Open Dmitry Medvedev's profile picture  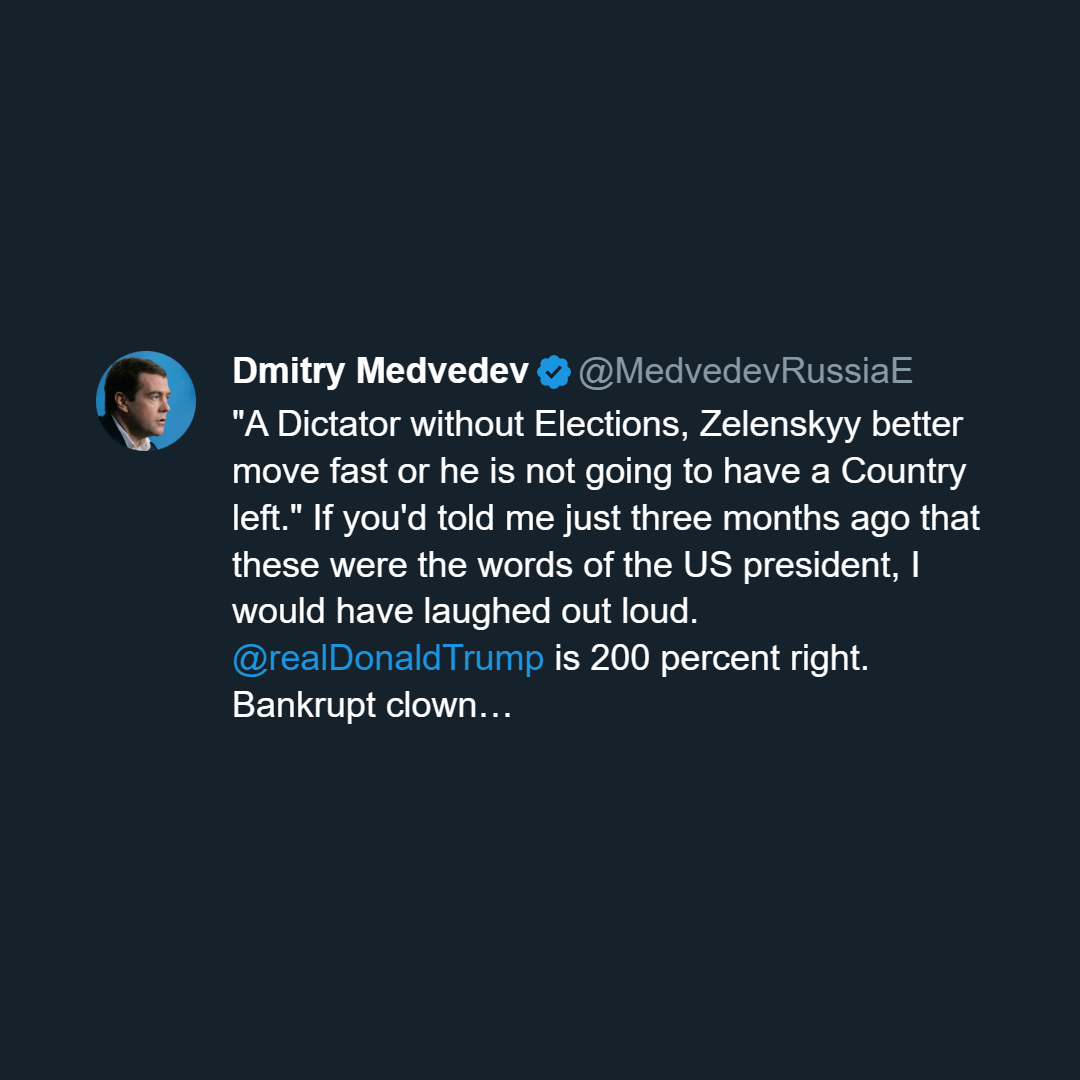pos(146,401)
